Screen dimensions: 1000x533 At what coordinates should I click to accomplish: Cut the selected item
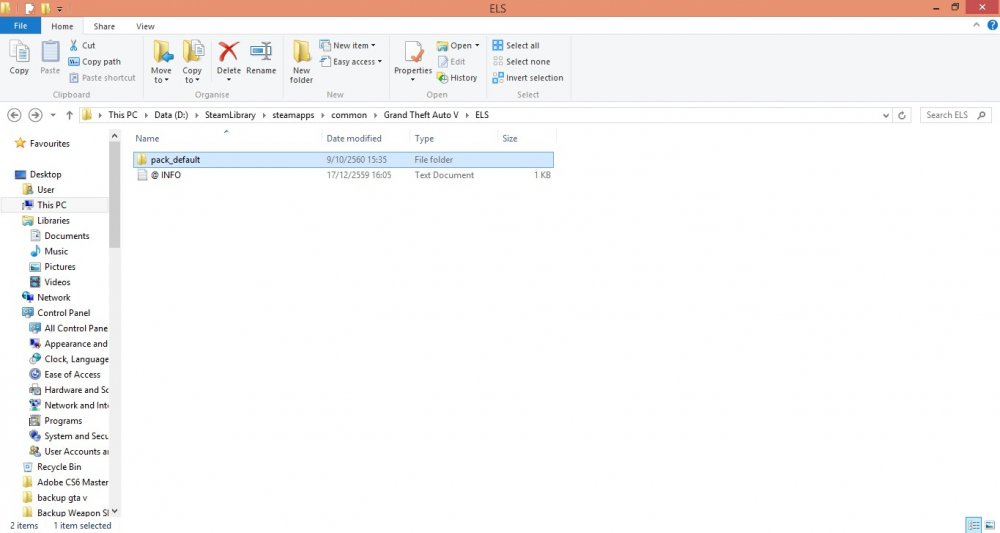pos(82,45)
